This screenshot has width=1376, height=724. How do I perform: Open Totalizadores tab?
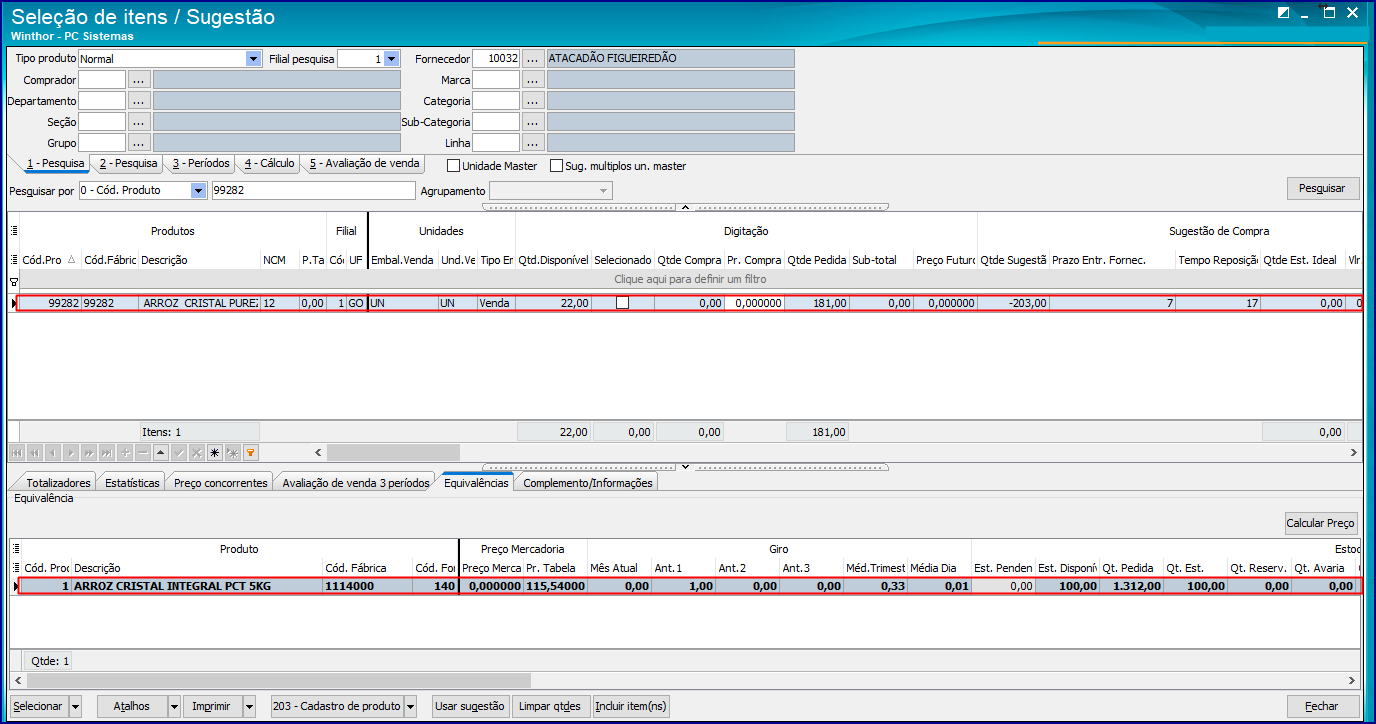pos(58,483)
